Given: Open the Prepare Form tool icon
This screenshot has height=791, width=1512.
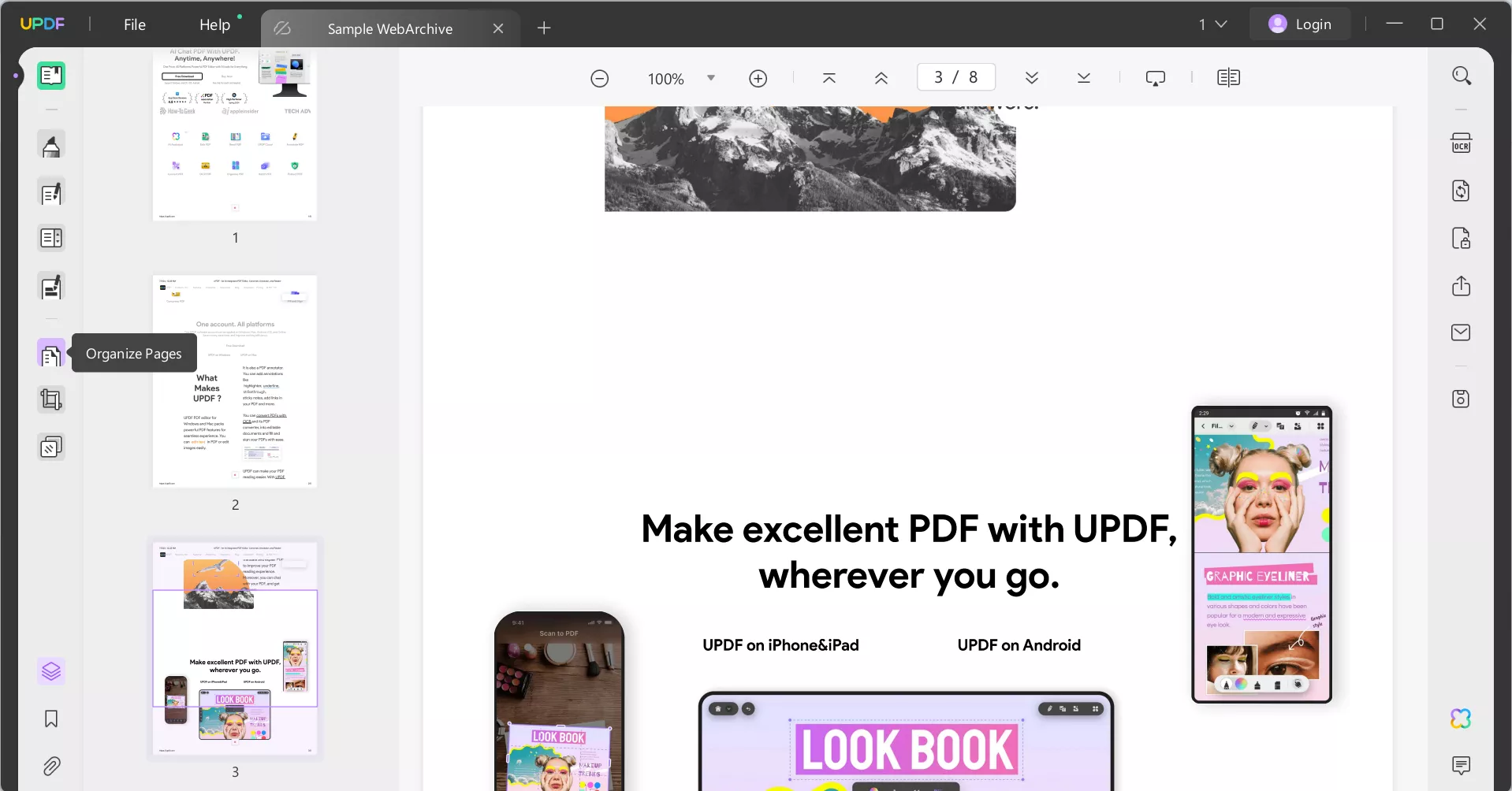Looking at the screenshot, I should 51,238.
